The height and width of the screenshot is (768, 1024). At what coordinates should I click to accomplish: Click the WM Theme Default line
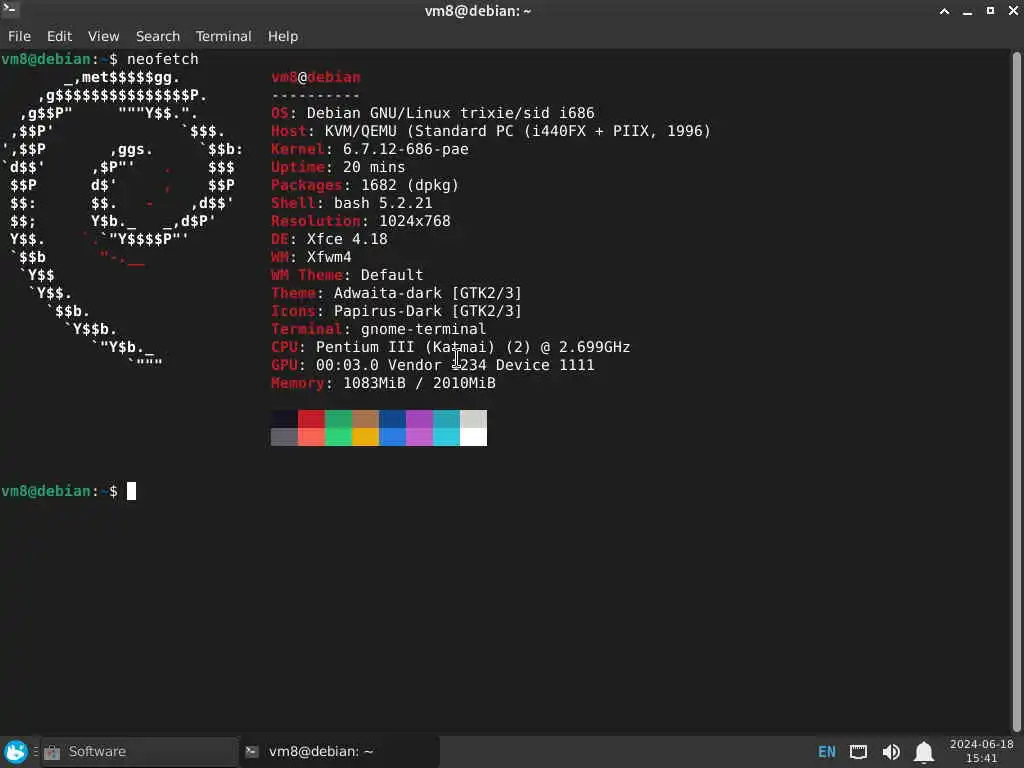click(x=347, y=275)
